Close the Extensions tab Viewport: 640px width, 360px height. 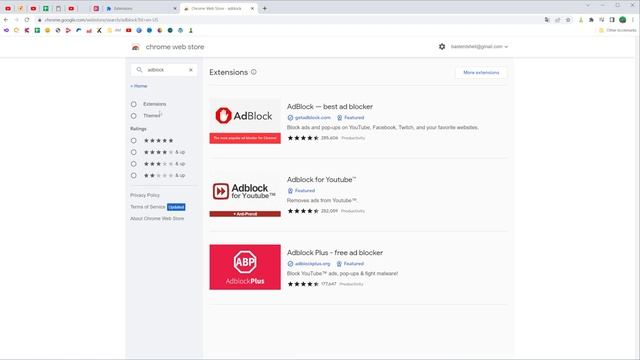pyautogui.click(x=175, y=8)
